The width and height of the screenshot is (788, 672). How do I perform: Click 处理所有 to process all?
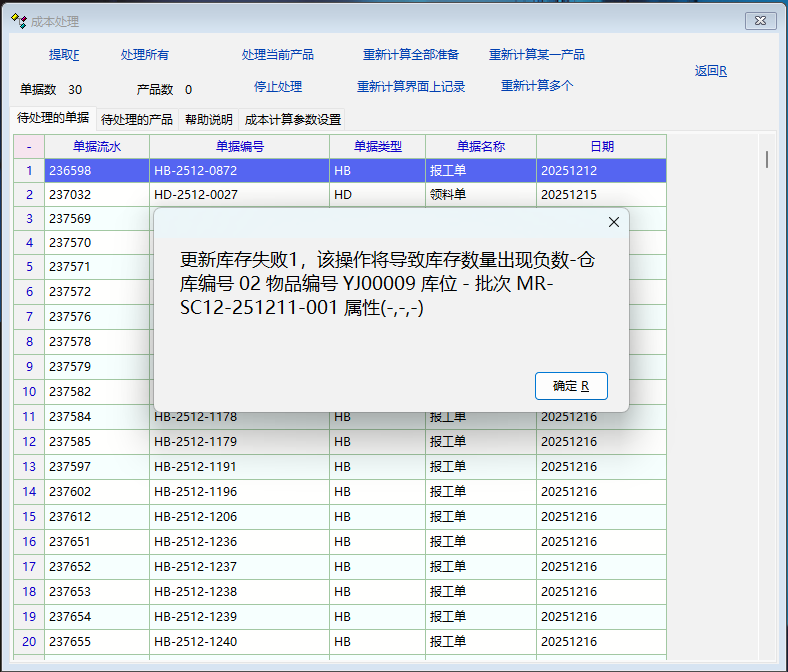click(x=145, y=55)
